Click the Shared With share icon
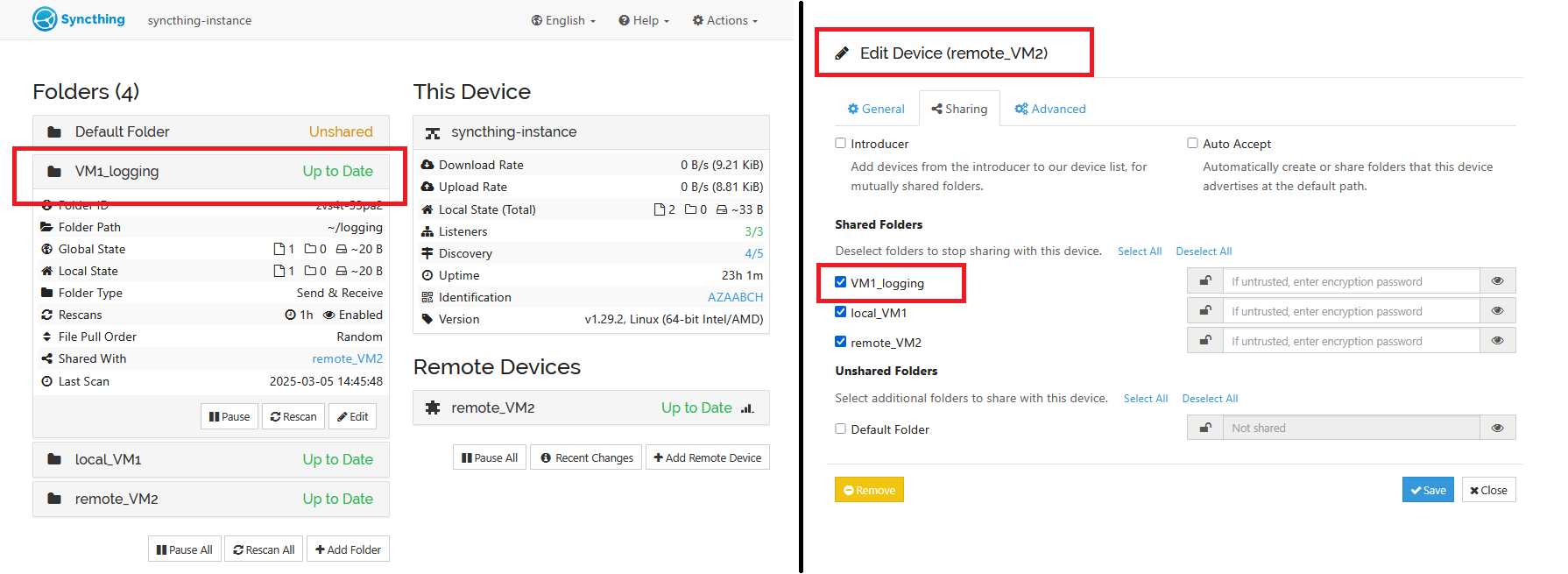 (x=47, y=358)
